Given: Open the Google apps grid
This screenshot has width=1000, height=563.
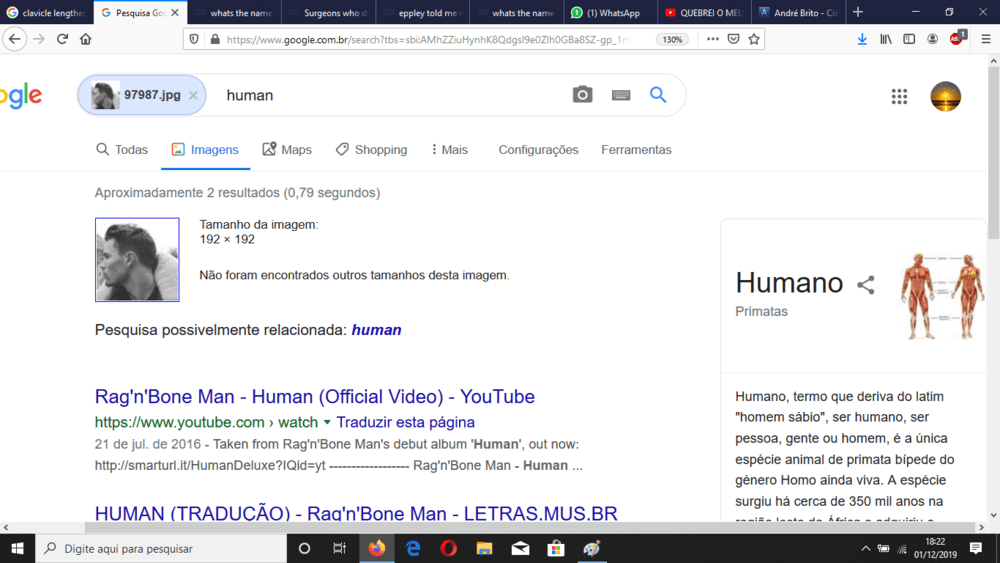Looking at the screenshot, I should click(x=899, y=96).
